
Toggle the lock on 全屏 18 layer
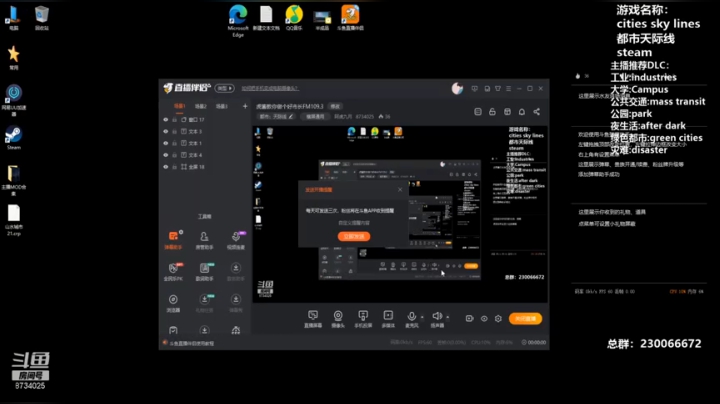pos(174,167)
